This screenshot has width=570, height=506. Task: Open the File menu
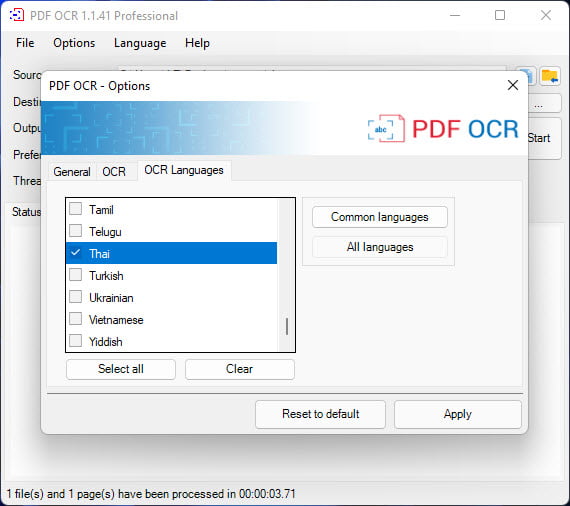(x=25, y=43)
